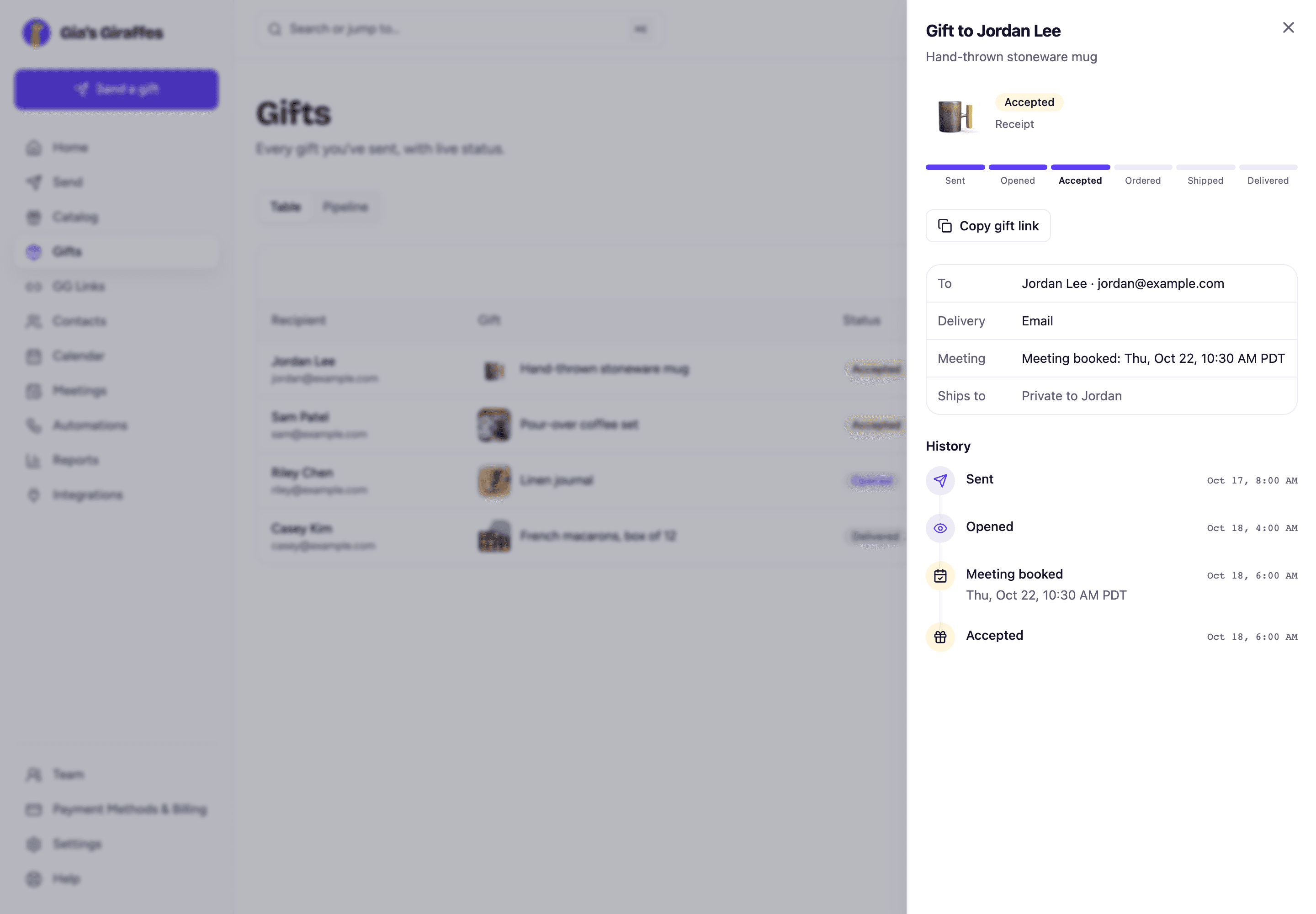
Task: Click the Gia's Giraffes logo
Action: point(36,32)
